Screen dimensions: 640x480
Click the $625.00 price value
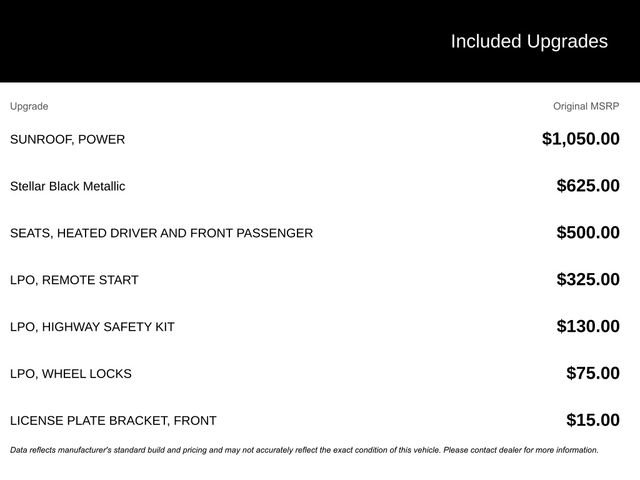tap(588, 186)
